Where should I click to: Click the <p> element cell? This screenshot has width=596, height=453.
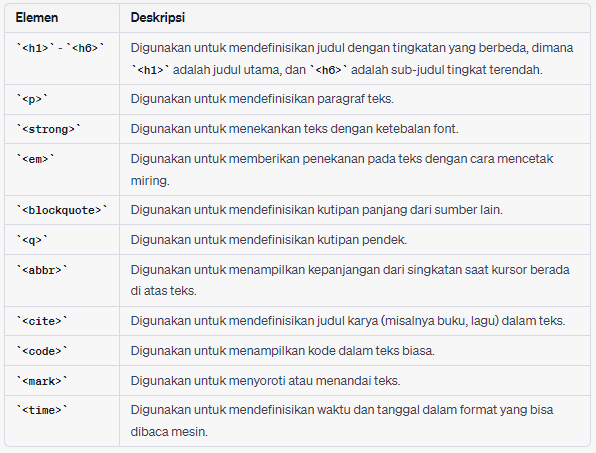coord(62,100)
